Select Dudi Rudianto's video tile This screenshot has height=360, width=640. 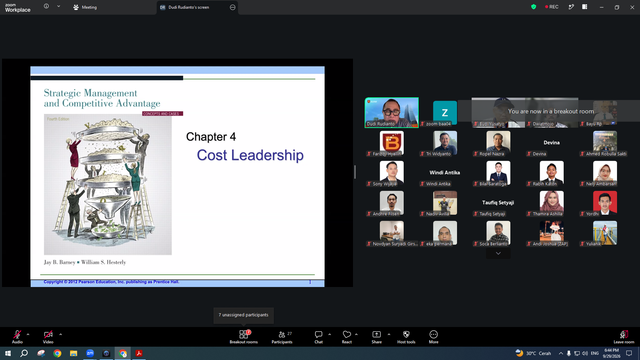pyautogui.click(x=391, y=113)
